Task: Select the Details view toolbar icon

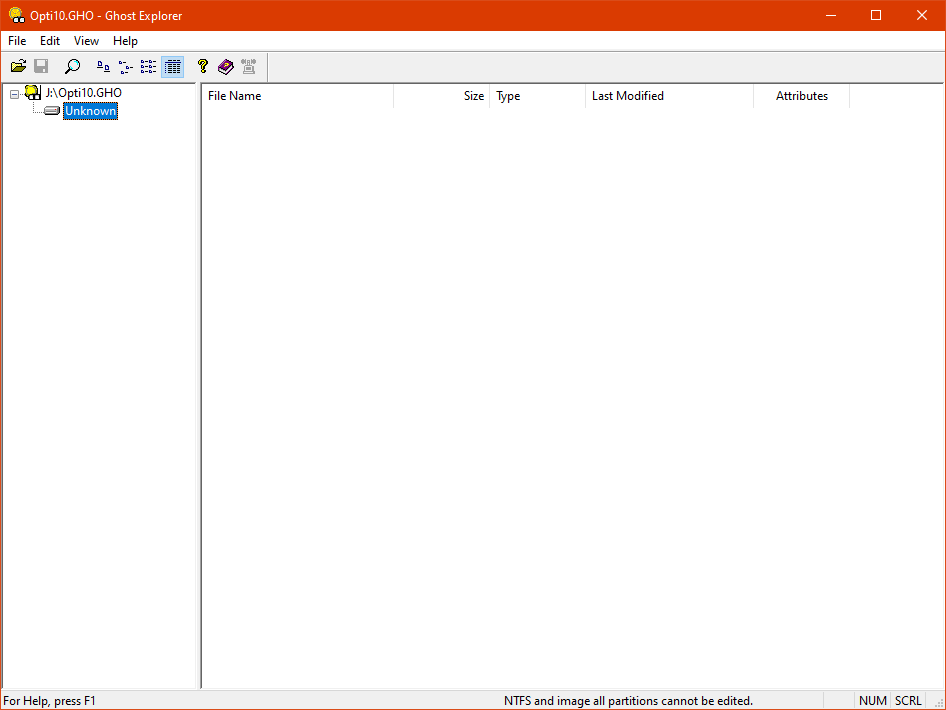Action: coord(173,66)
